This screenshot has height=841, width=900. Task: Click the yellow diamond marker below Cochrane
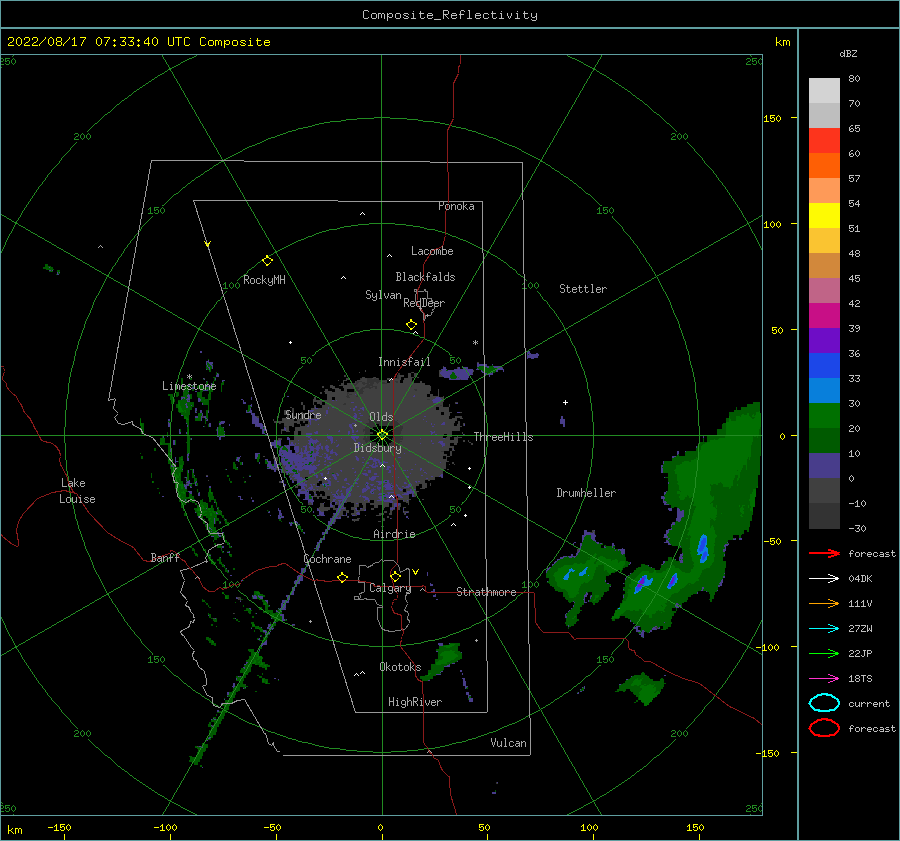click(342, 577)
